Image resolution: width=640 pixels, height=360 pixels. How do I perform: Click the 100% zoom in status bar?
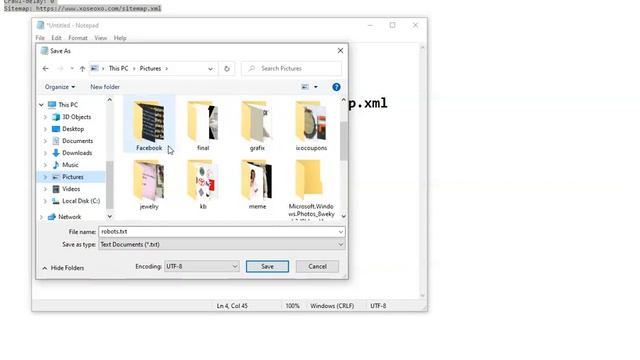coord(292,306)
